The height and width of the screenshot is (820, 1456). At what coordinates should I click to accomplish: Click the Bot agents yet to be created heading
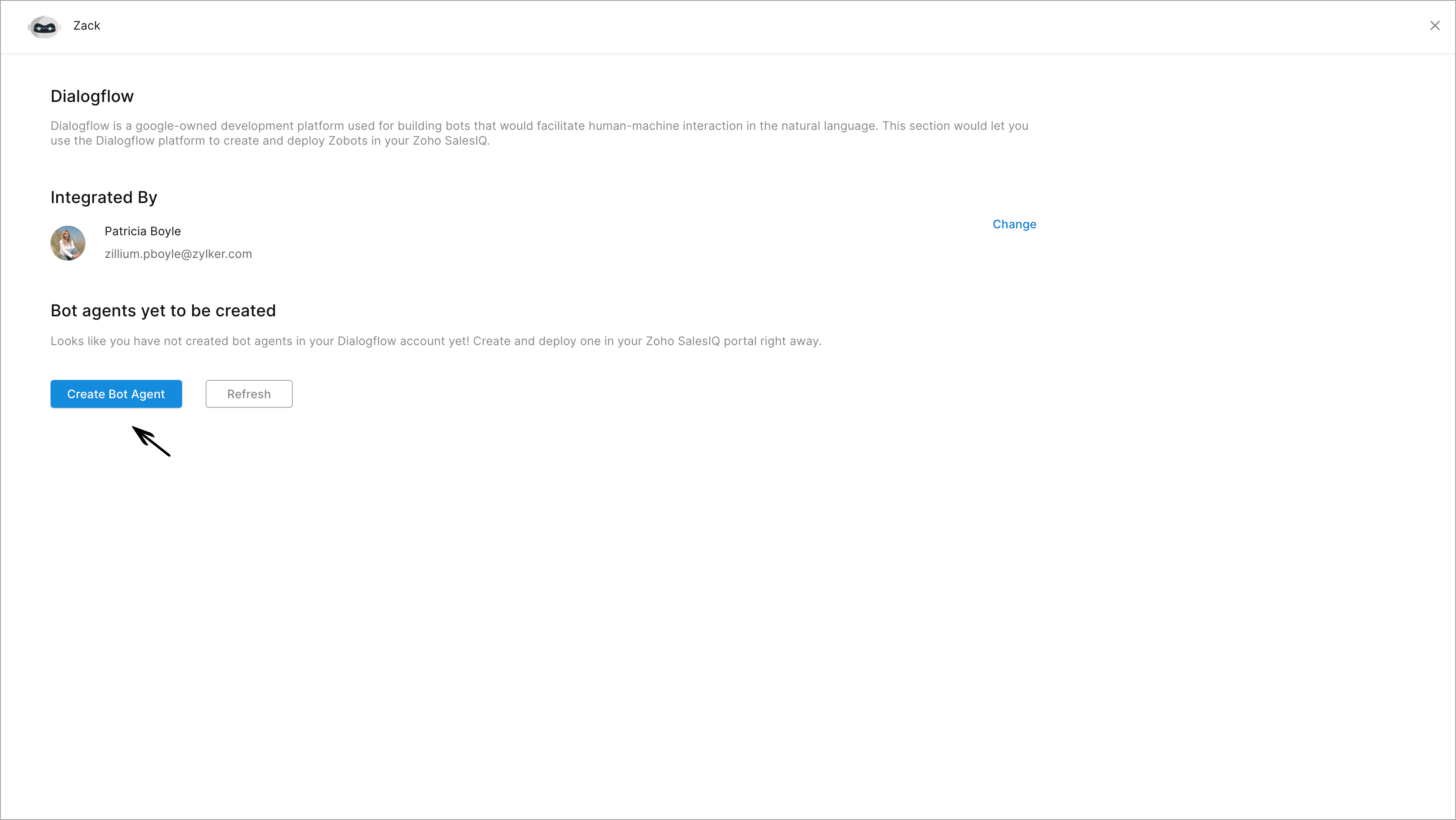163,311
